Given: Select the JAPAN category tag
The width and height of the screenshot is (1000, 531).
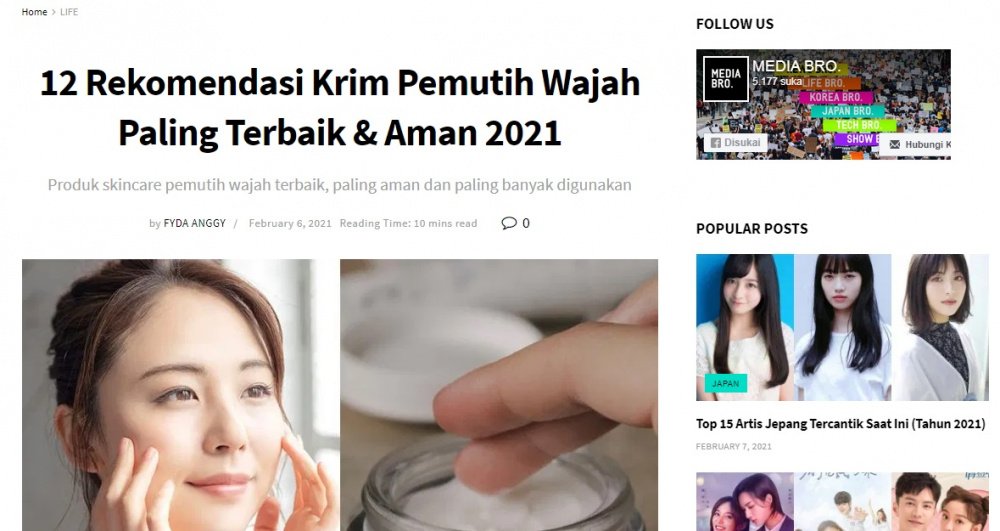Looking at the screenshot, I should (x=726, y=383).
